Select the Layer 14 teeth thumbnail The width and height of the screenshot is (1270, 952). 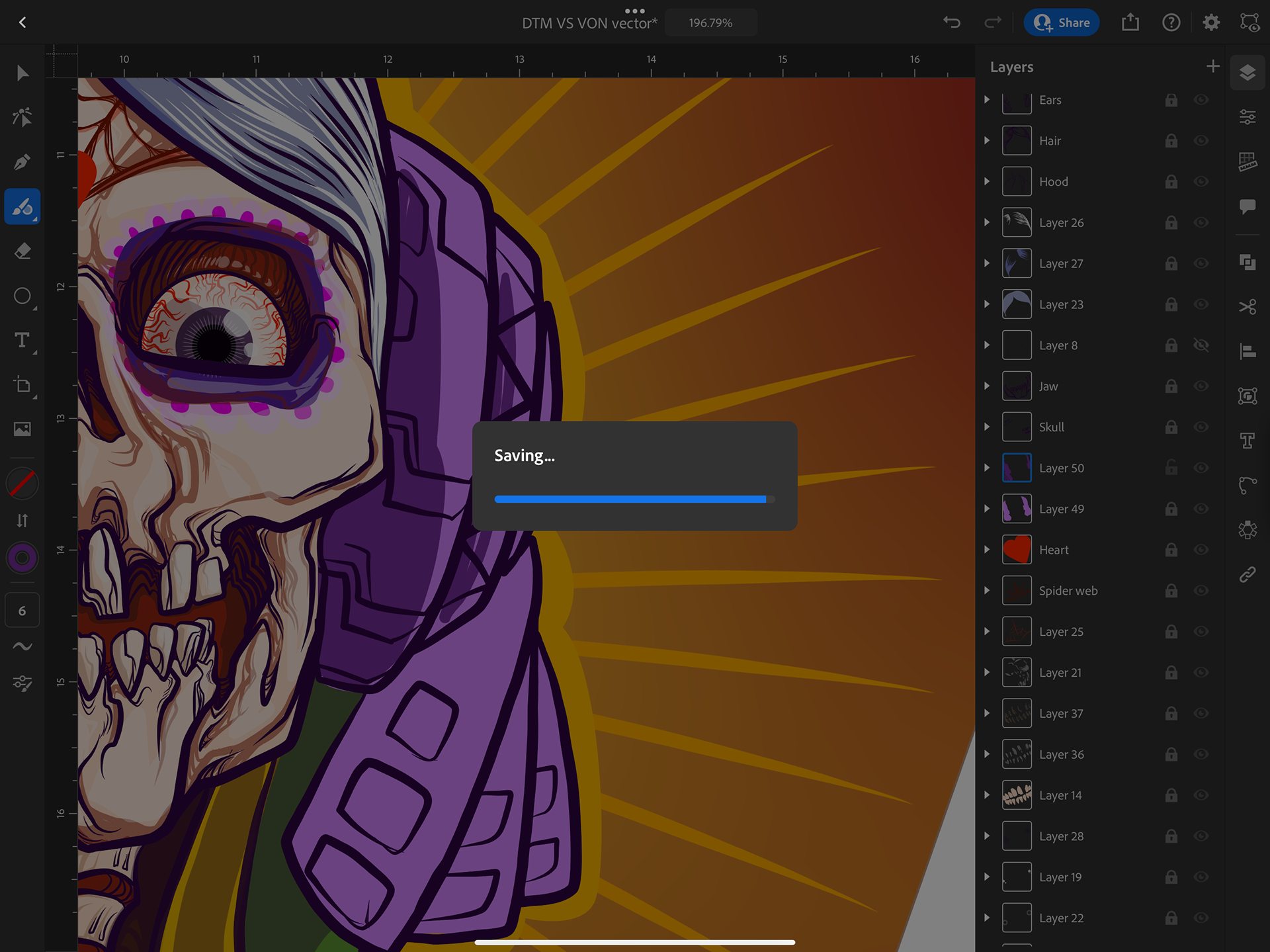(x=1017, y=795)
